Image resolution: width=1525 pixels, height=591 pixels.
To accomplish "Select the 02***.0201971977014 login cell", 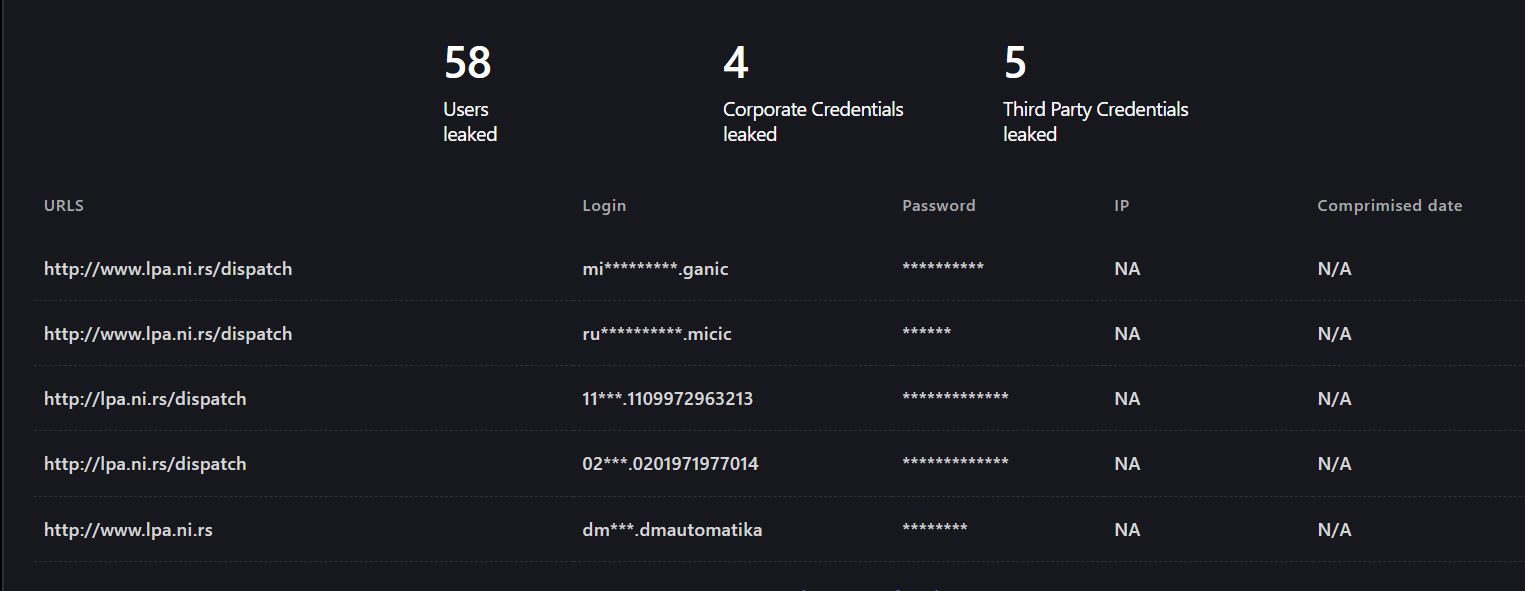I will (670, 464).
